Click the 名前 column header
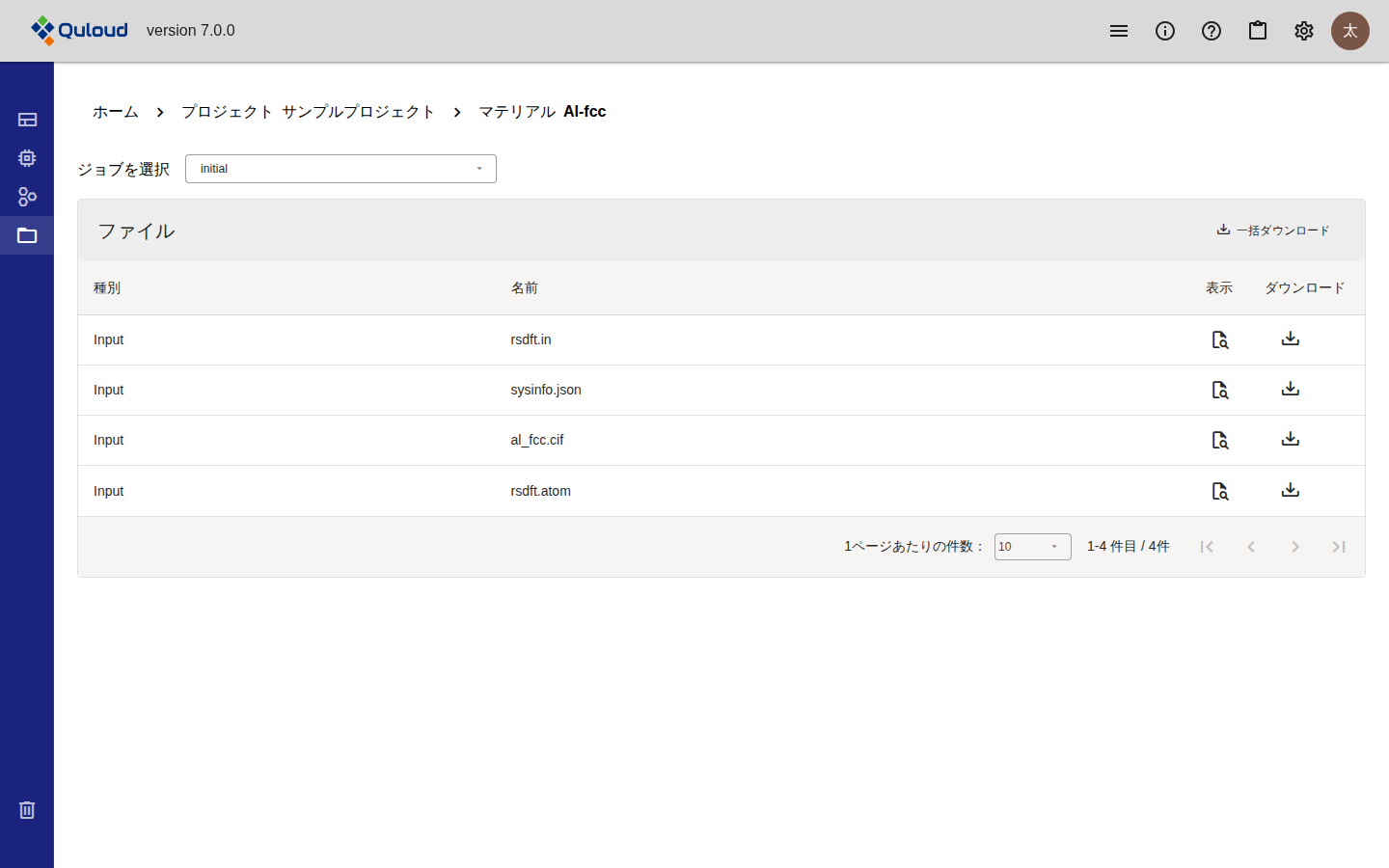 525,288
